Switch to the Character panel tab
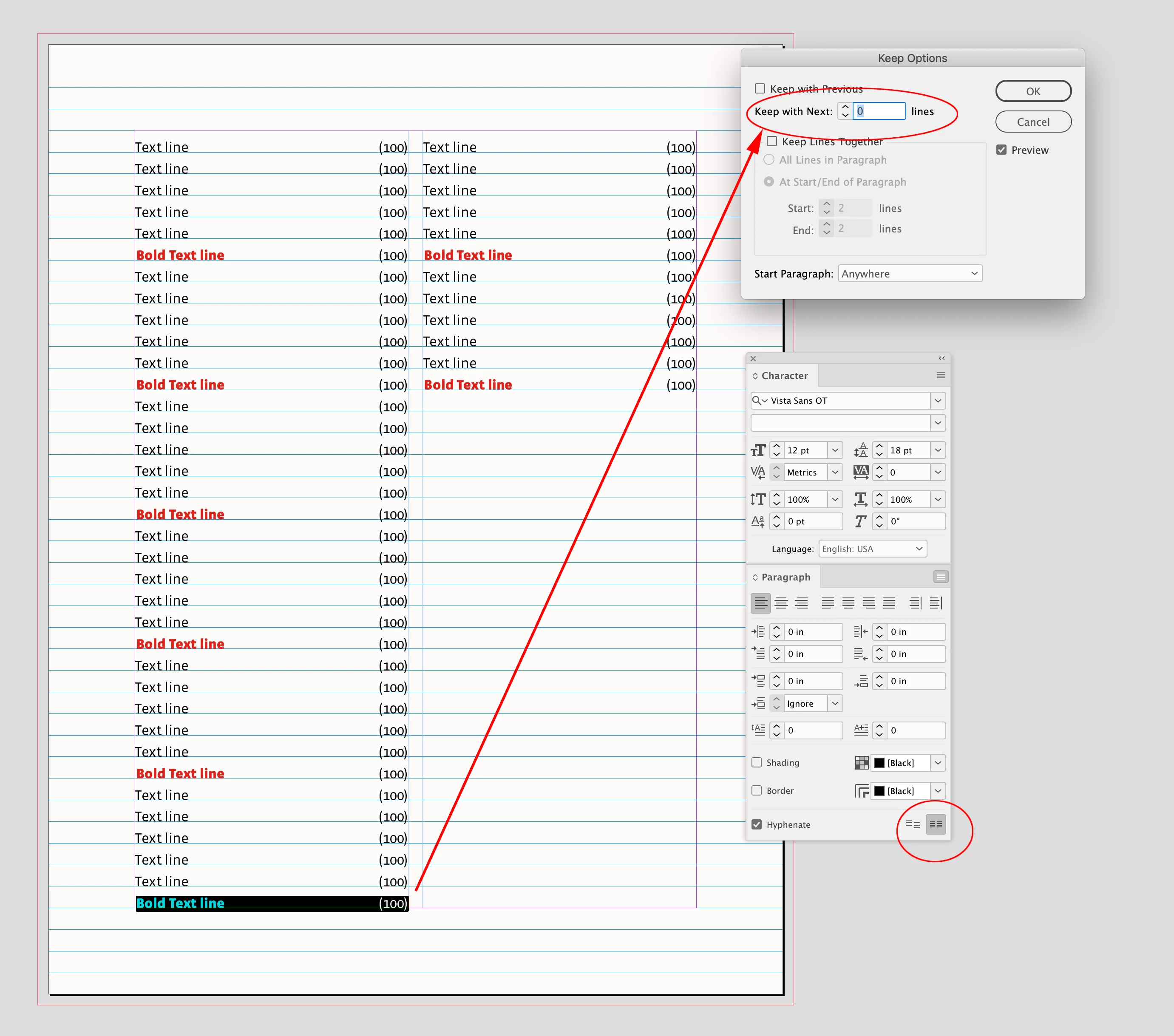Screen dimensions: 1174x1036 [784, 376]
